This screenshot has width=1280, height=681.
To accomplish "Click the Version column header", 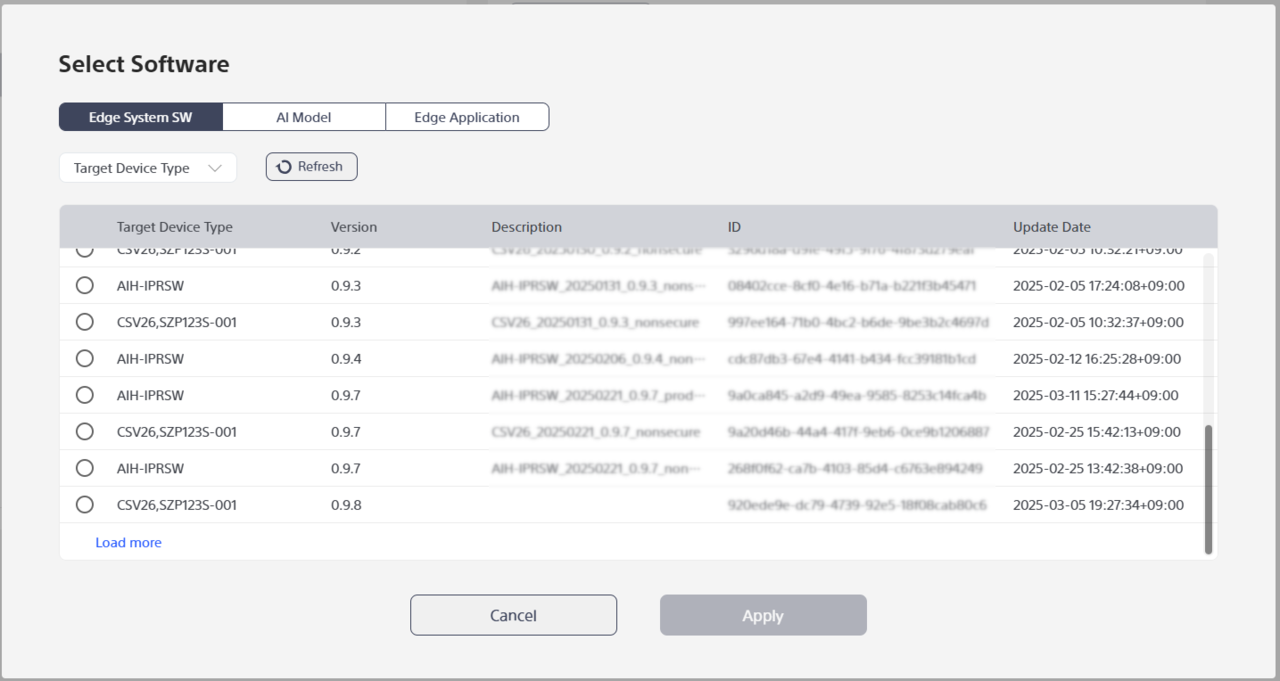I will 354,227.
